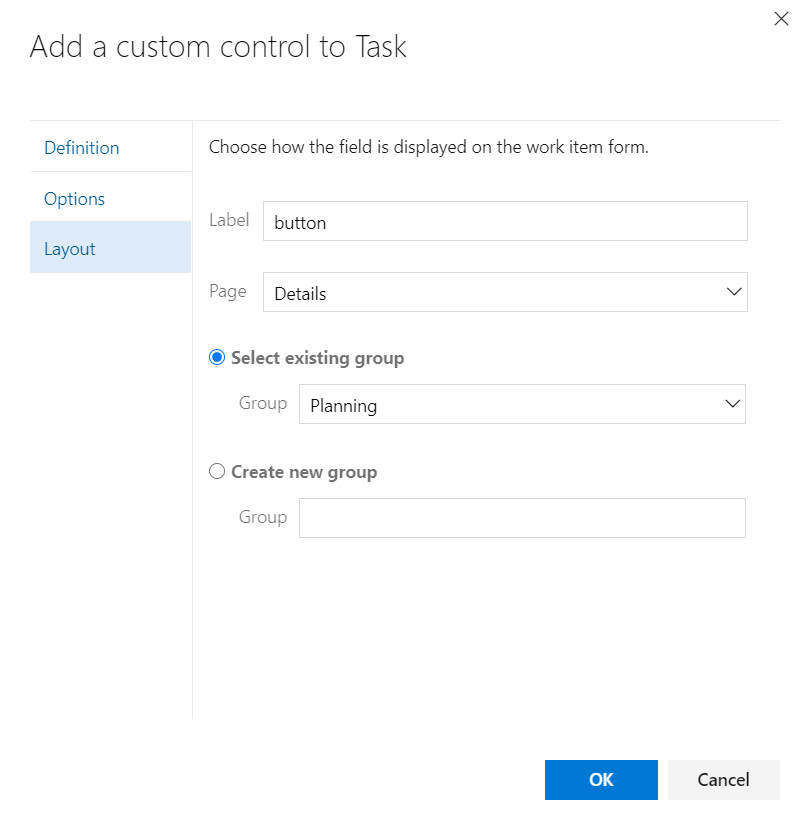
Task: Click the chevron arrow on Planning dropdown
Action: pos(732,405)
